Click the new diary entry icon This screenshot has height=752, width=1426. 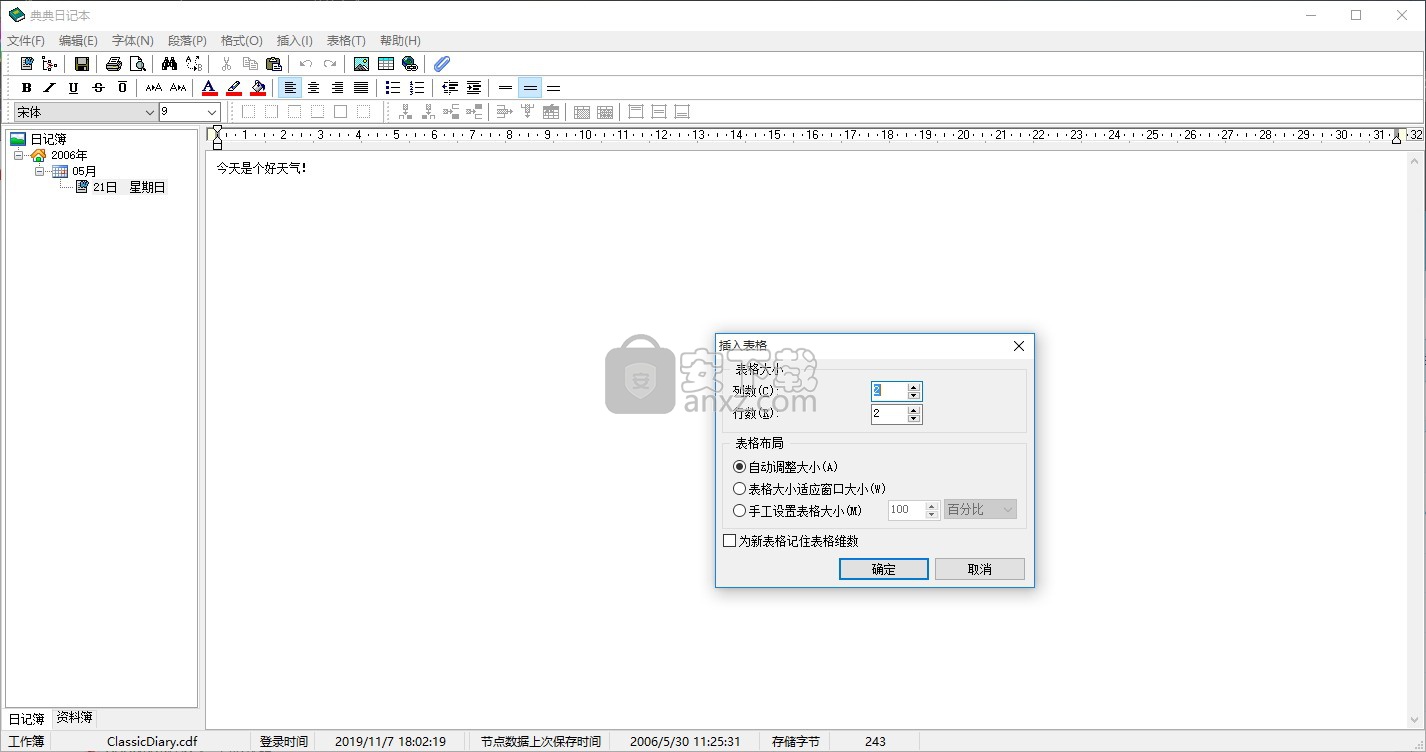click(x=27, y=64)
